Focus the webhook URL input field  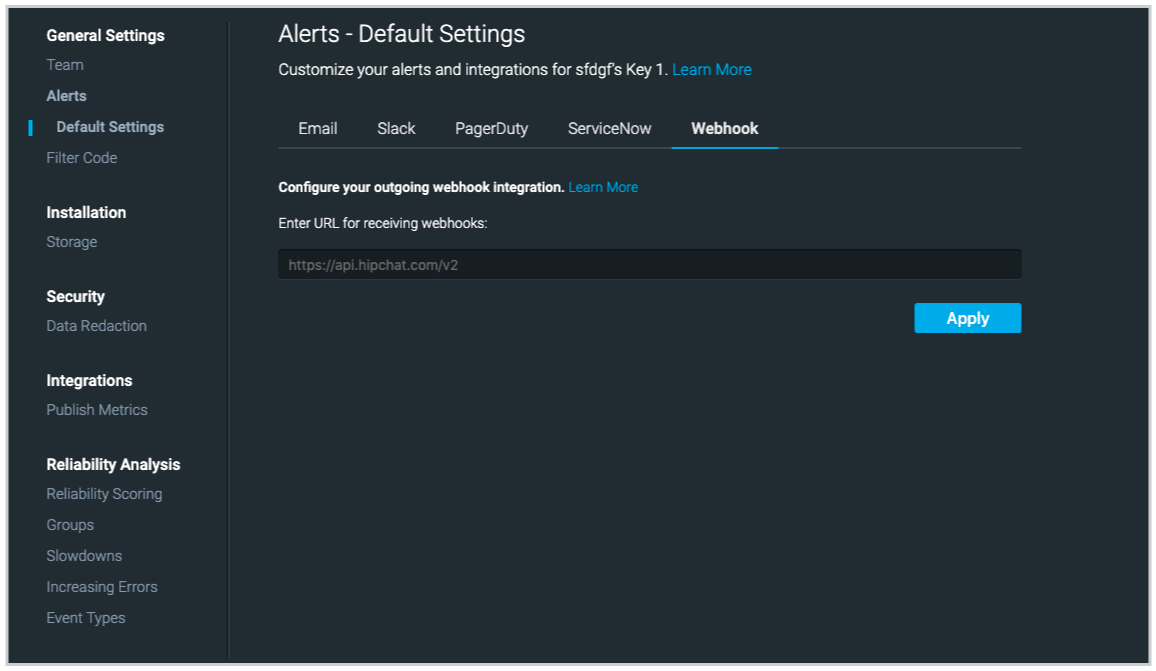(650, 265)
